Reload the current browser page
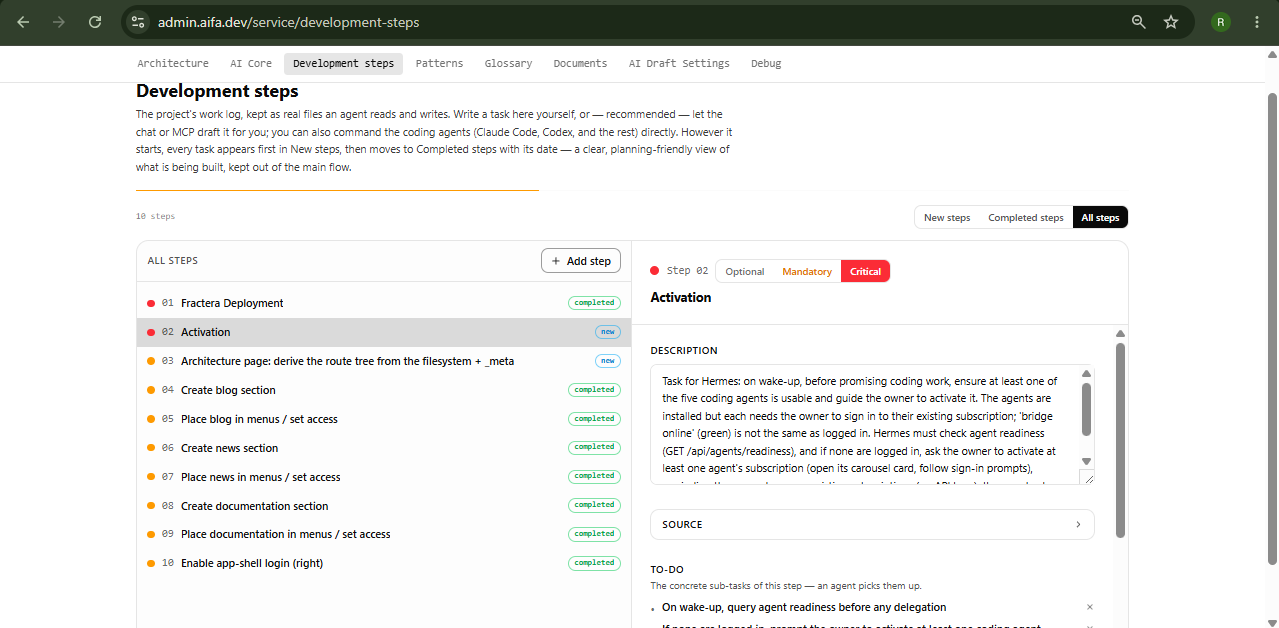This screenshot has height=628, width=1279. [x=95, y=22]
